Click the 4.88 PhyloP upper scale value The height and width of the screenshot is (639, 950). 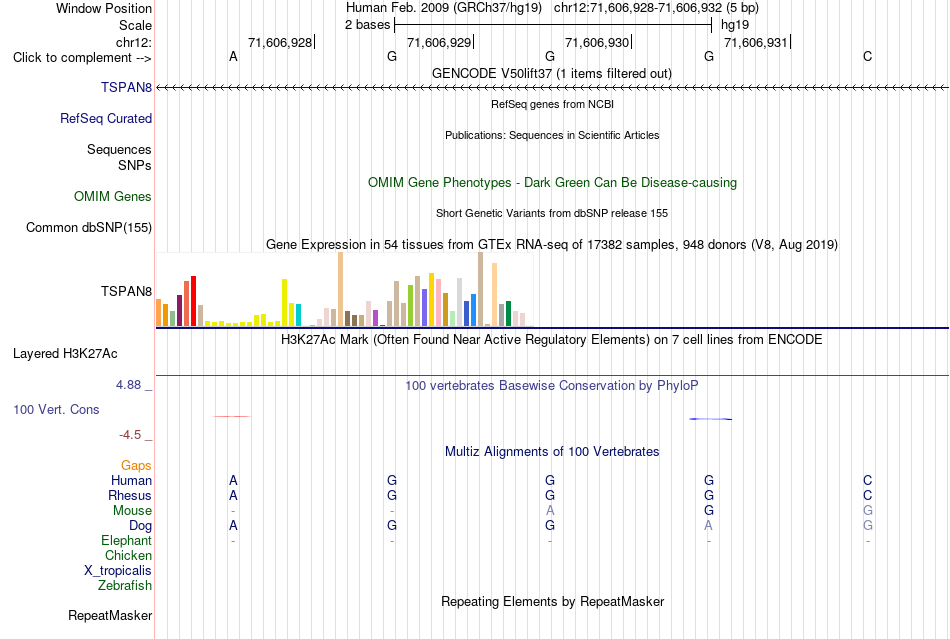(128, 385)
